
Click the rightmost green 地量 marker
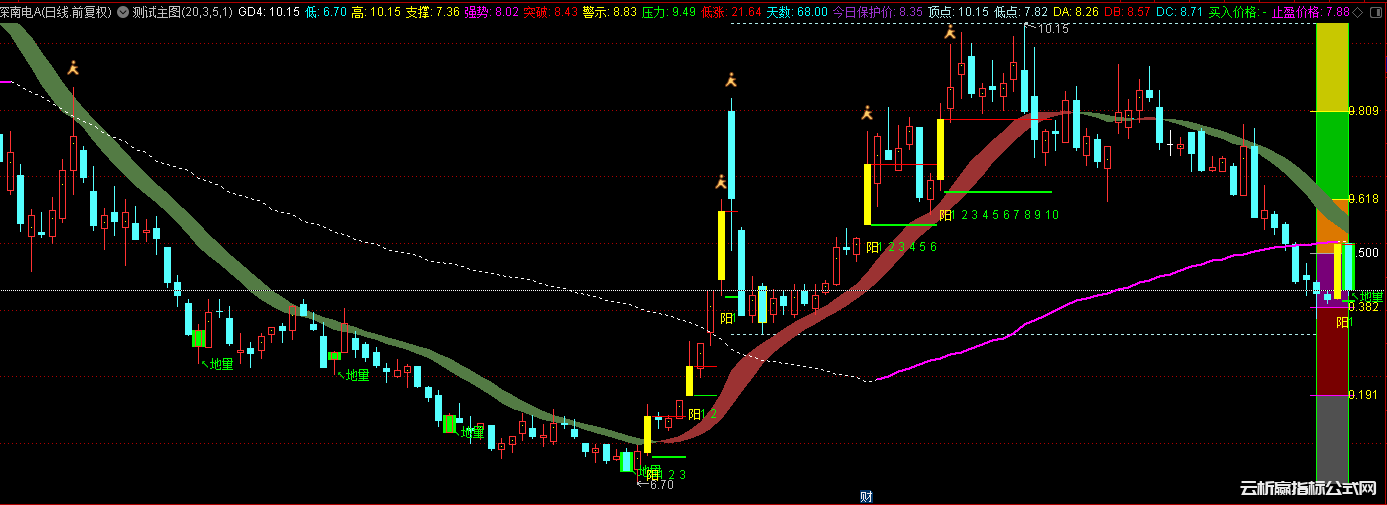click(x=1370, y=296)
